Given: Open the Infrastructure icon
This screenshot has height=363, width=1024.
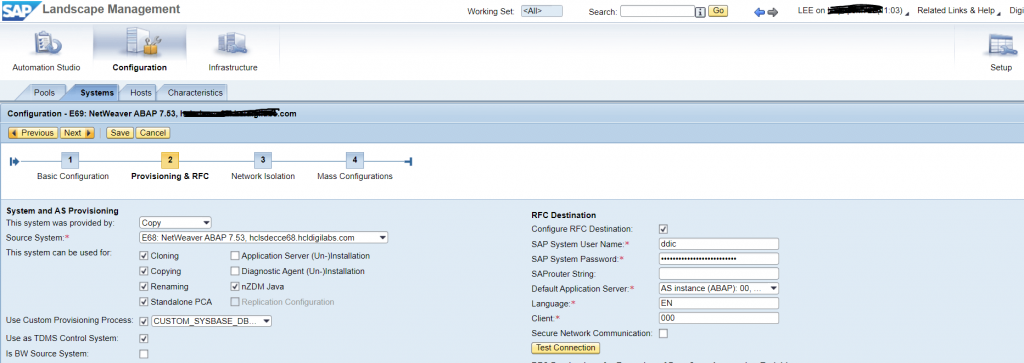Looking at the screenshot, I should click(232, 45).
